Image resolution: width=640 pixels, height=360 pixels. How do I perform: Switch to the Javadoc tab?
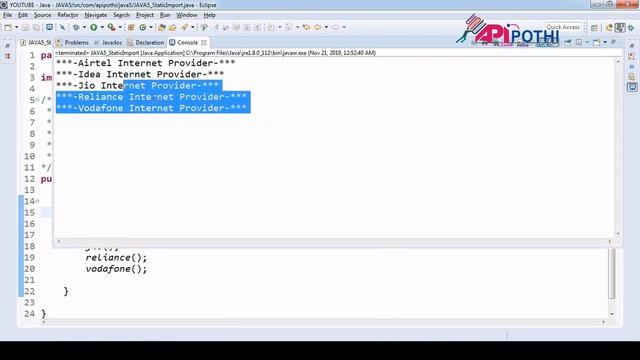[x=108, y=42]
